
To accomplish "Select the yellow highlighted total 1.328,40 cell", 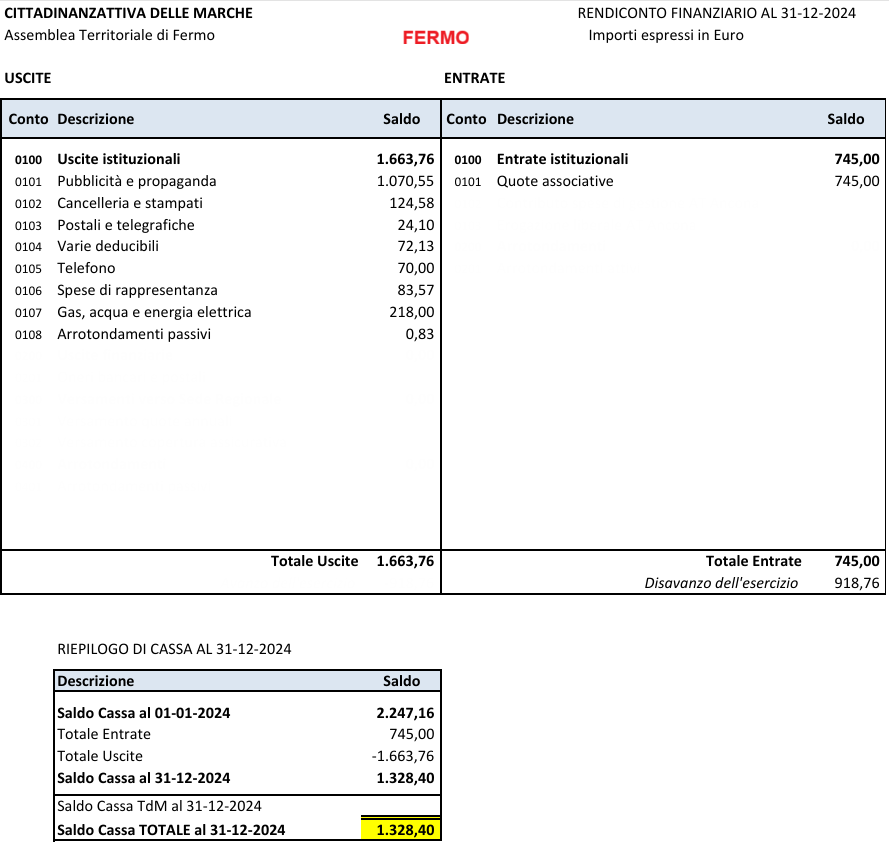I will [x=401, y=830].
